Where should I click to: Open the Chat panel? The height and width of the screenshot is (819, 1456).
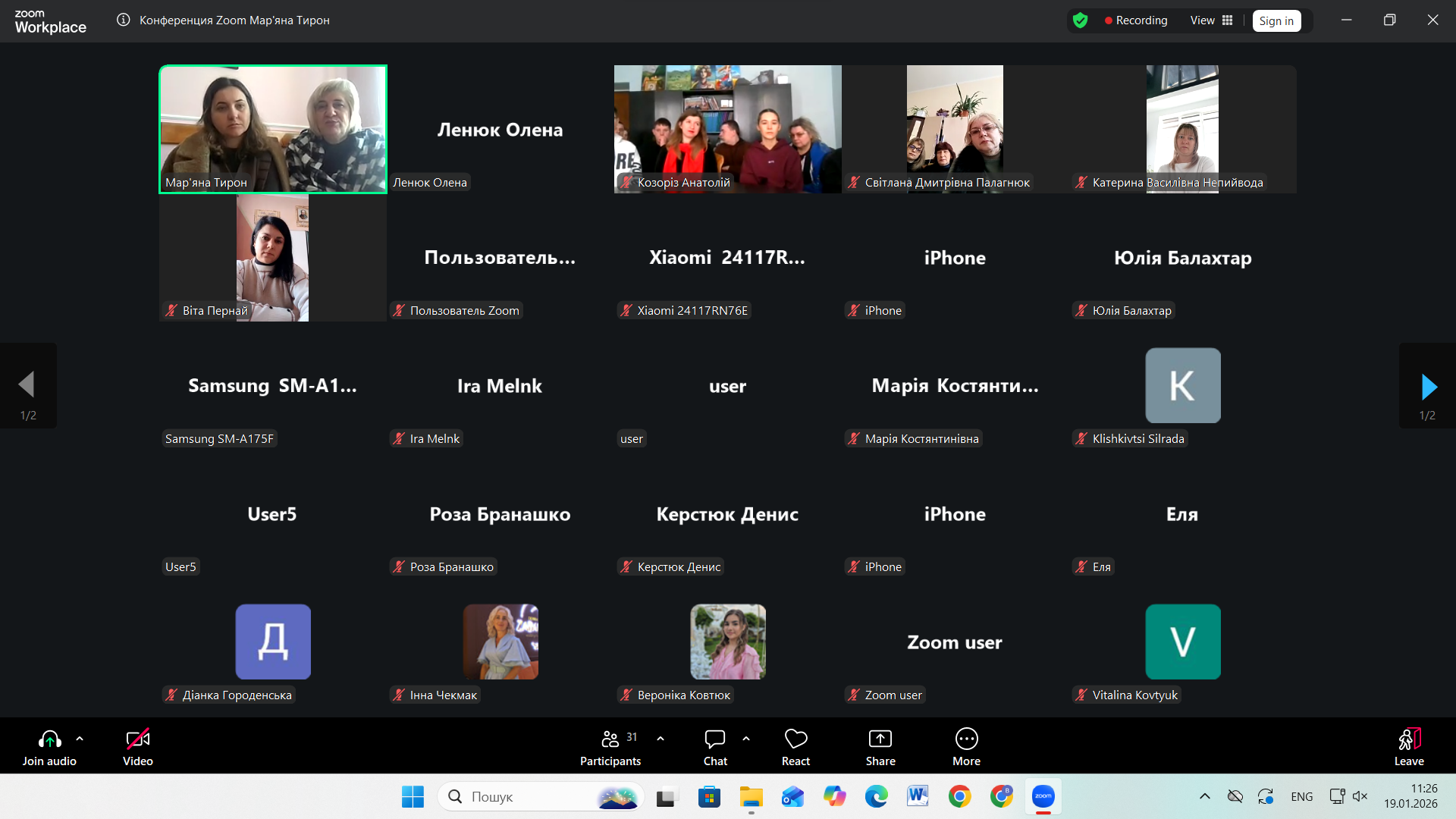pos(715,747)
